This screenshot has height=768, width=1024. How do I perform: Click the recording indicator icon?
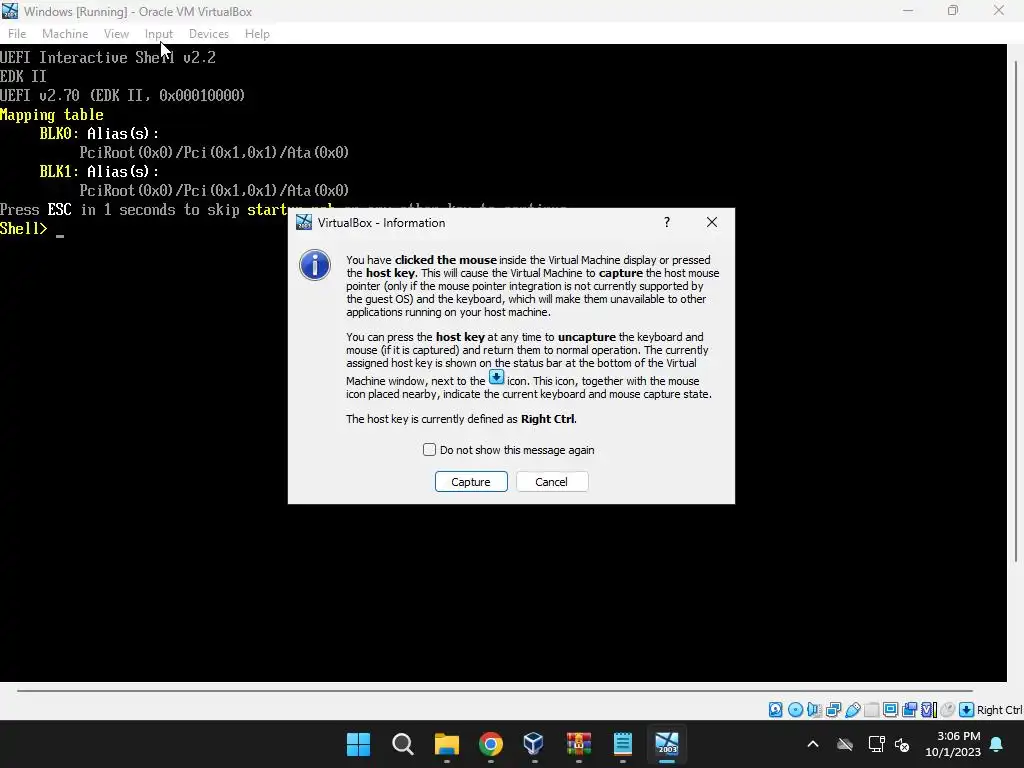[x=909, y=710]
